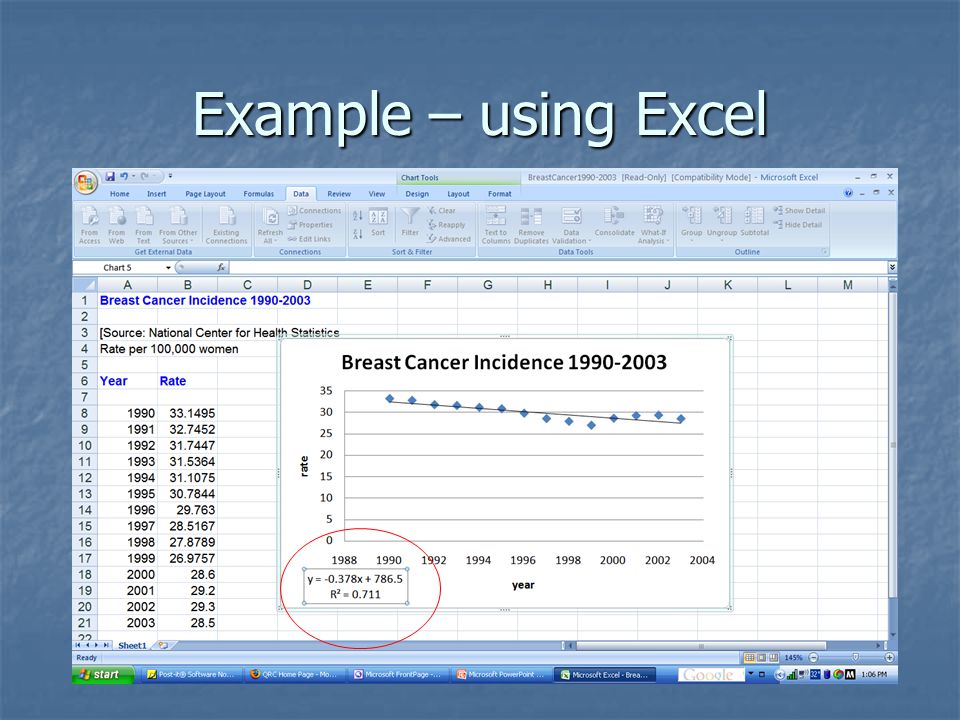Screen dimensions: 960x720
Task: Open the Page Layout tab
Action: [x=205, y=193]
